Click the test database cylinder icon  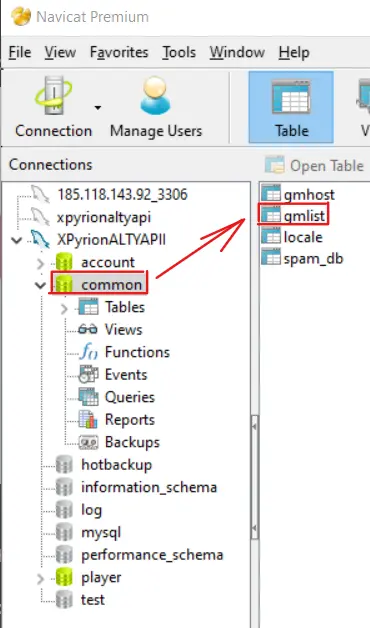click(x=64, y=600)
